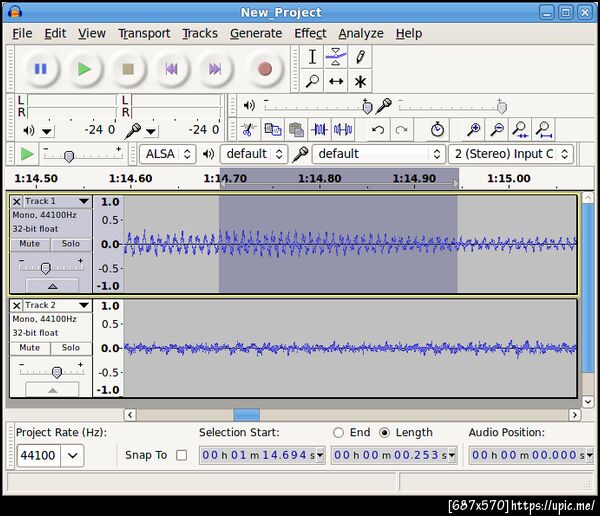600x516 pixels.
Task: Open the Project Rate dropdown
Action: click(74, 455)
